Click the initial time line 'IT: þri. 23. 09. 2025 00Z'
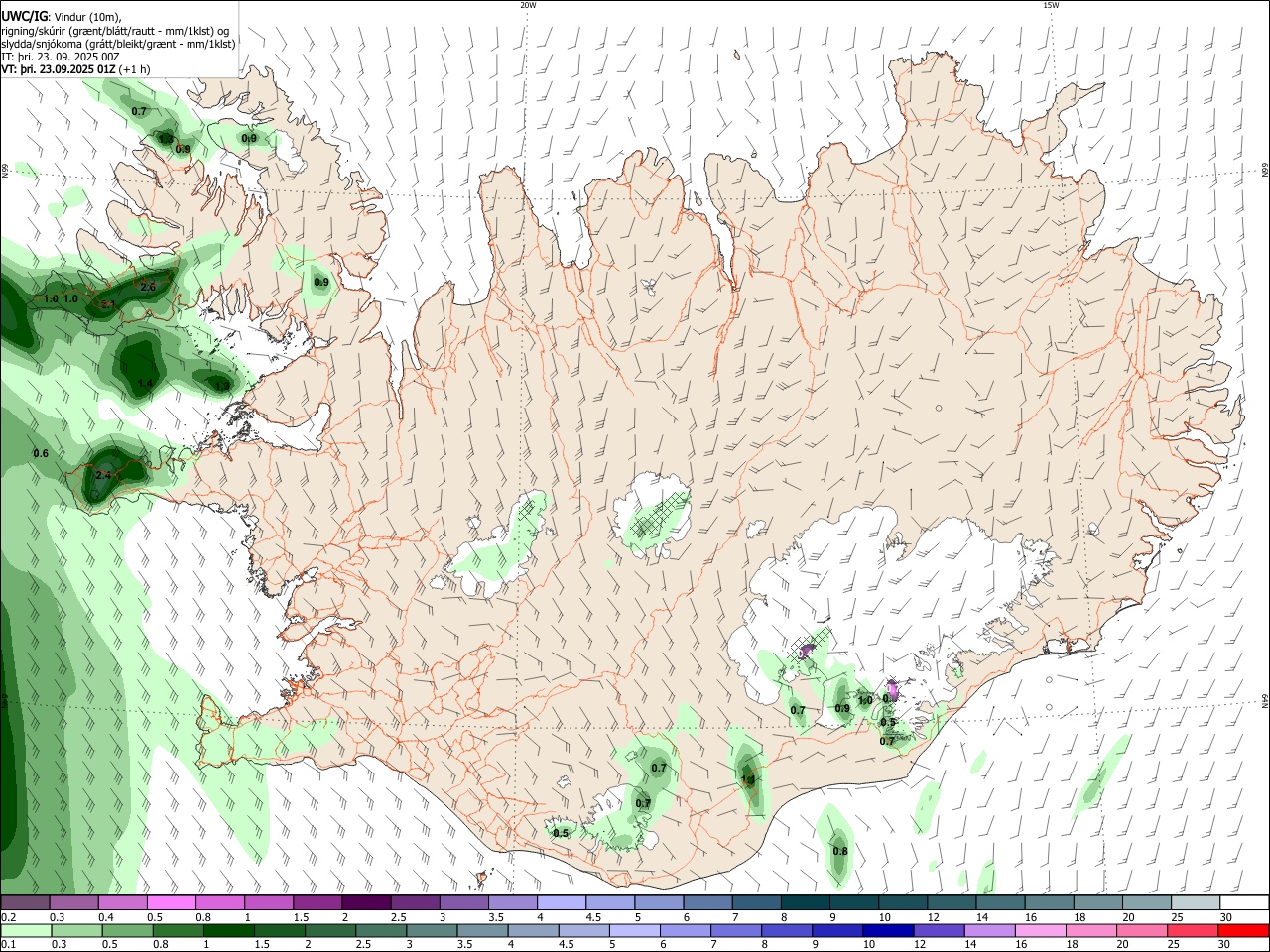1270x952 pixels. coord(61,57)
